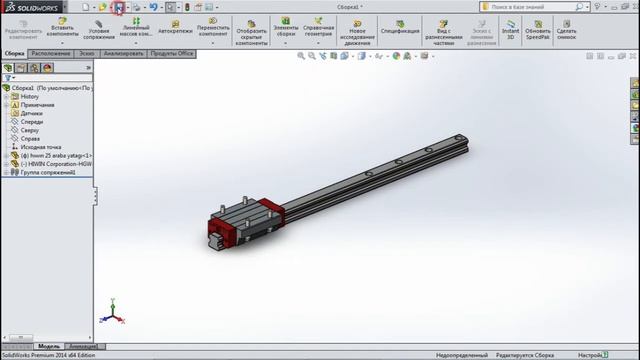The height and width of the screenshot is (360, 640).
Task: Click Apply Scene icon in view toolbar
Action: tap(407, 56)
